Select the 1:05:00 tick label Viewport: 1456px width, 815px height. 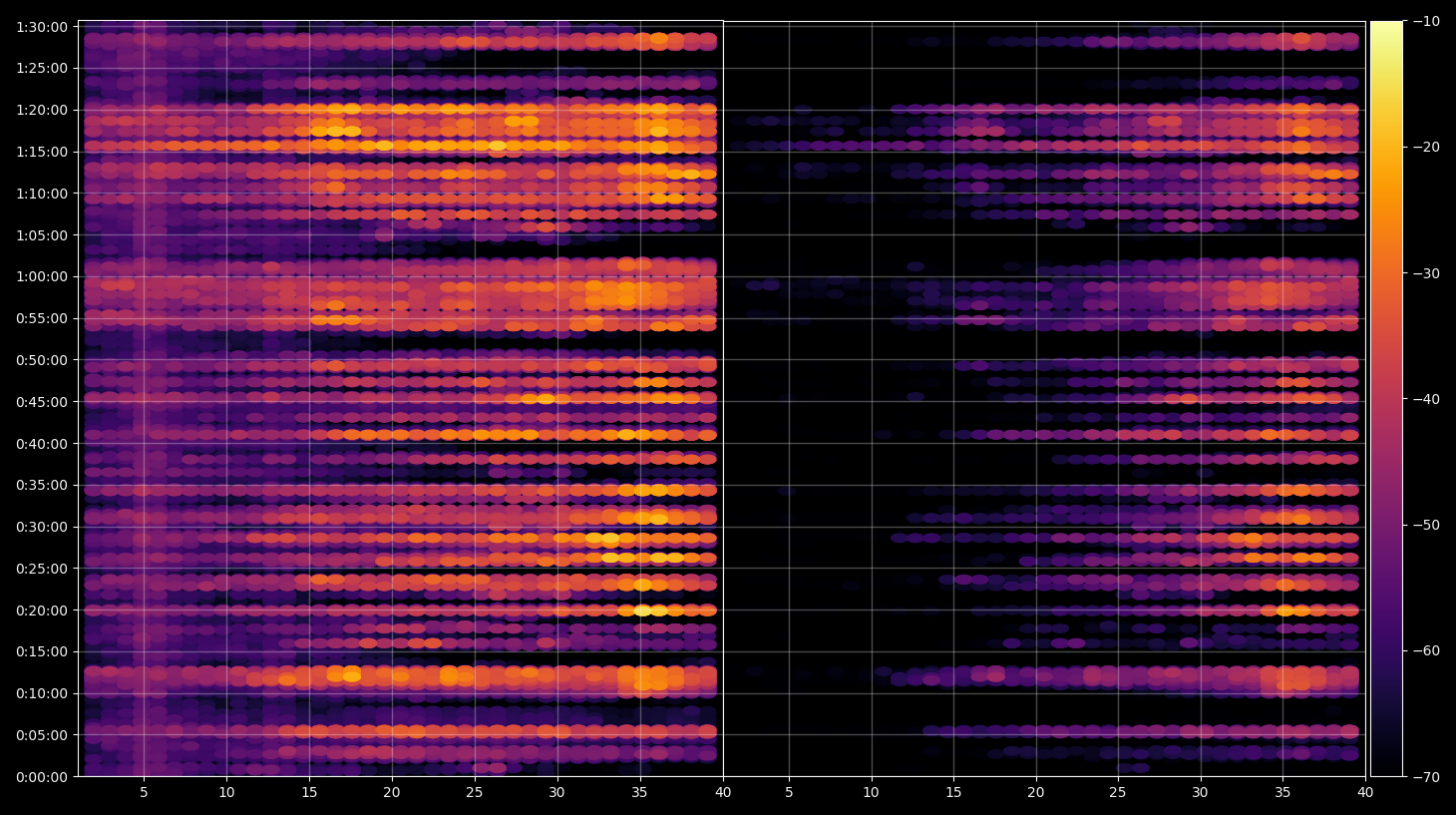point(42,235)
